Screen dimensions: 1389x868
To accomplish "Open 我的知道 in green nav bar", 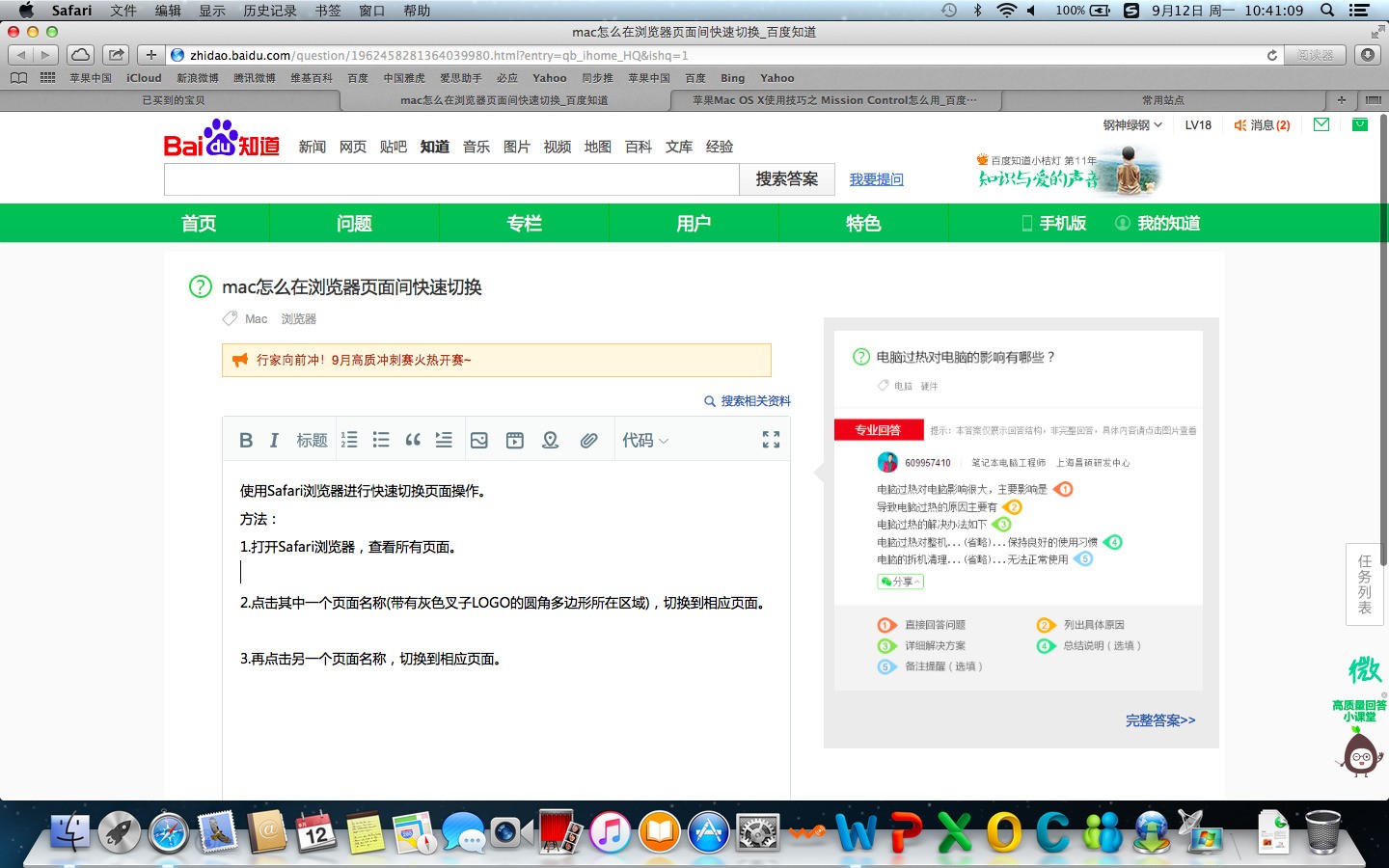I will (x=1157, y=223).
